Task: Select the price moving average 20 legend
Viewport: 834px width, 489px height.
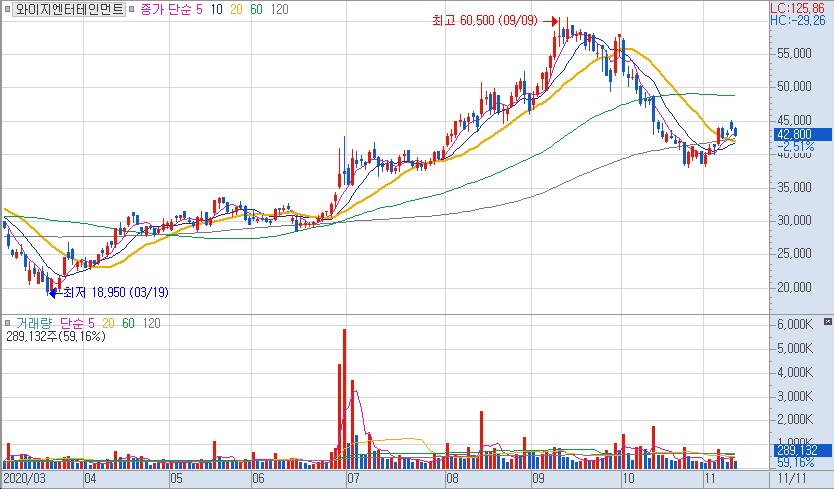Action: [236, 9]
